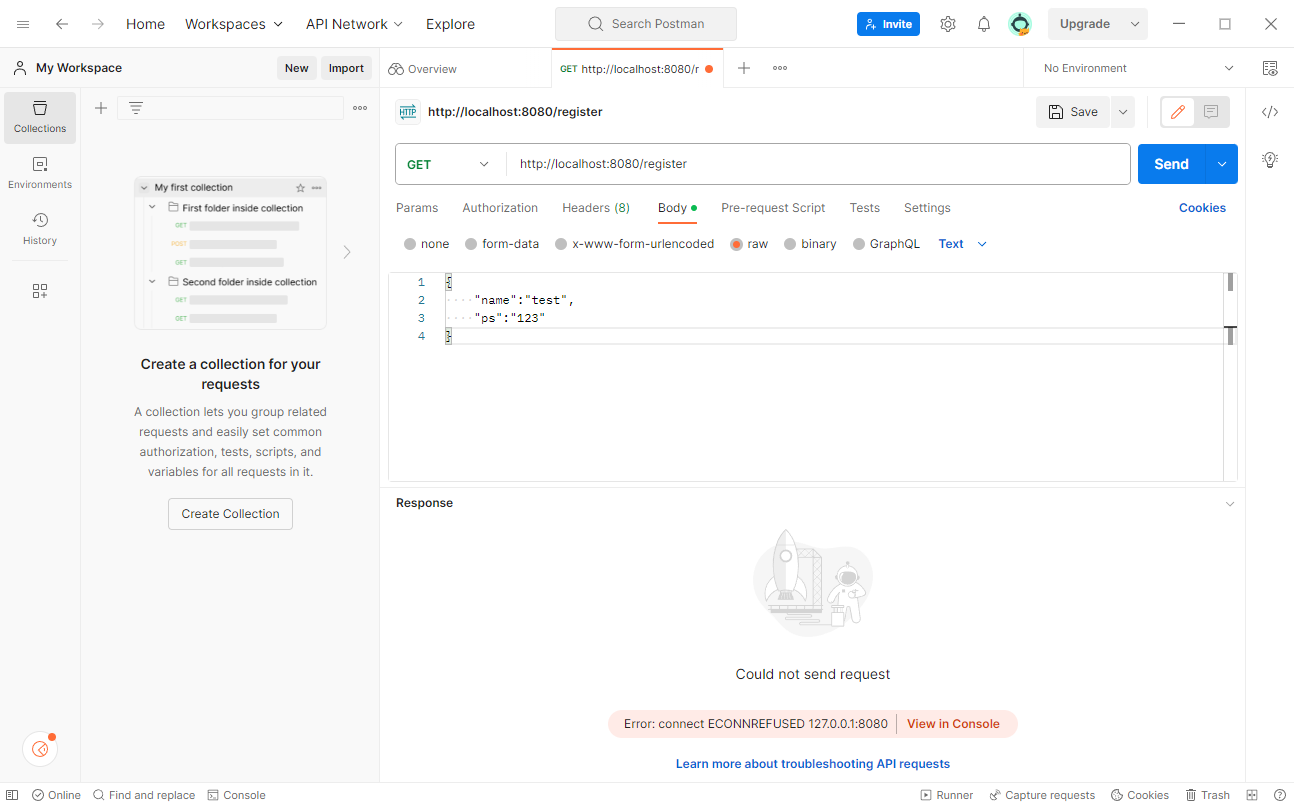The image size is (1294, 807).
Task: Open the GET method dropdown
Action: pos(449,164)
